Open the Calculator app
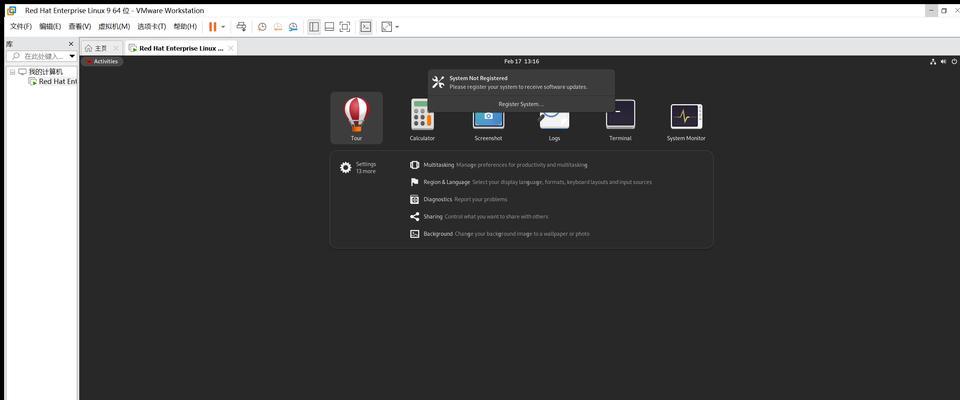 click(x=422, y=118)
